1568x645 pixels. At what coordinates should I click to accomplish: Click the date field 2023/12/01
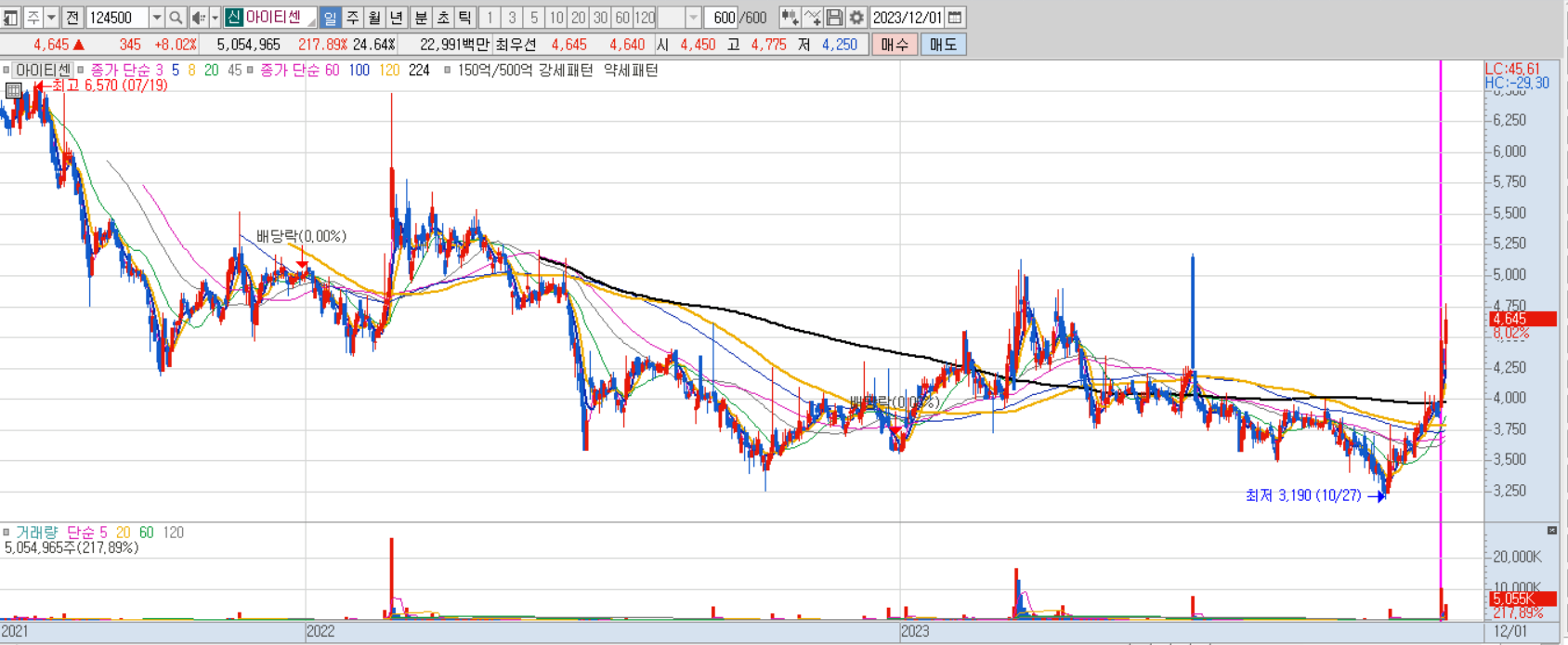tap(908, 17)
